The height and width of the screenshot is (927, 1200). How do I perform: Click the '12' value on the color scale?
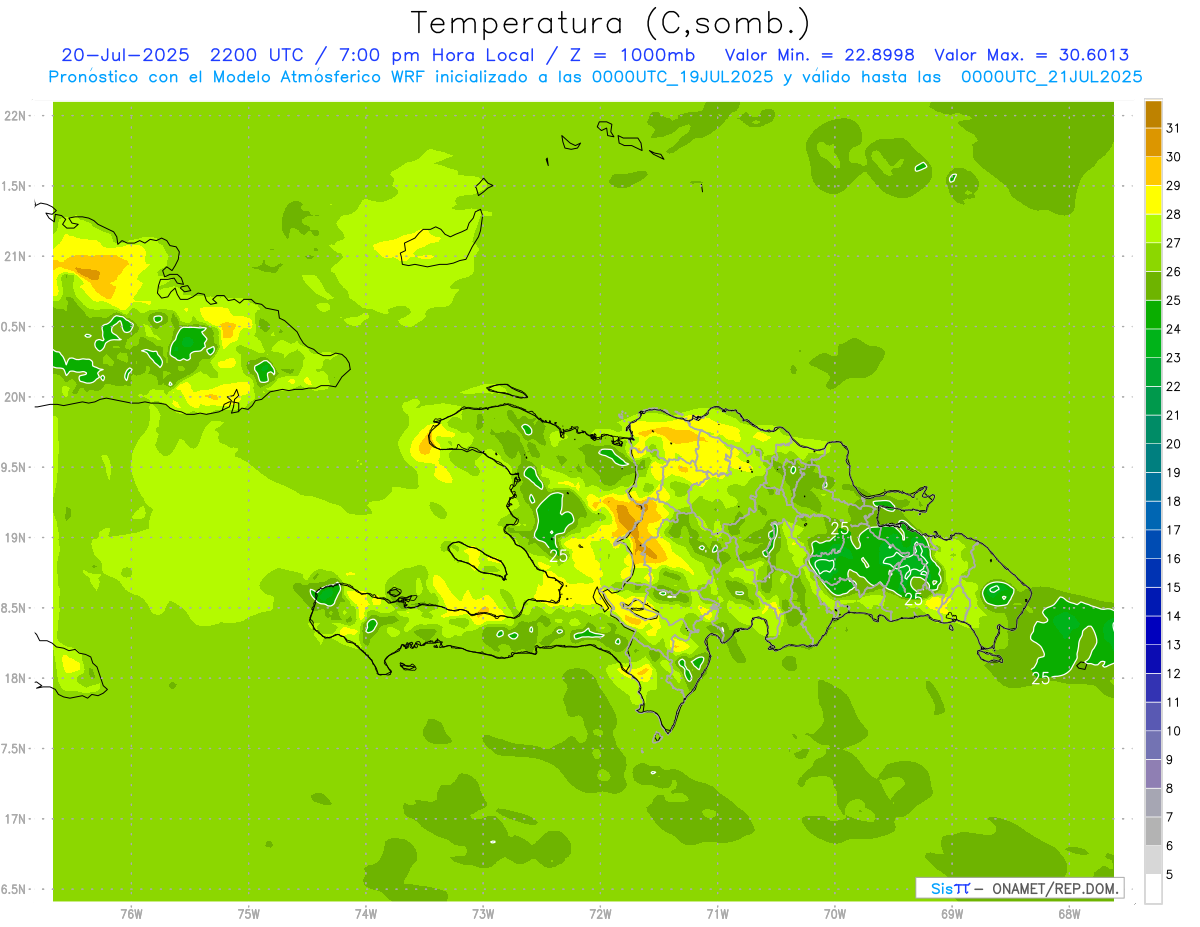coord(1174,674)
